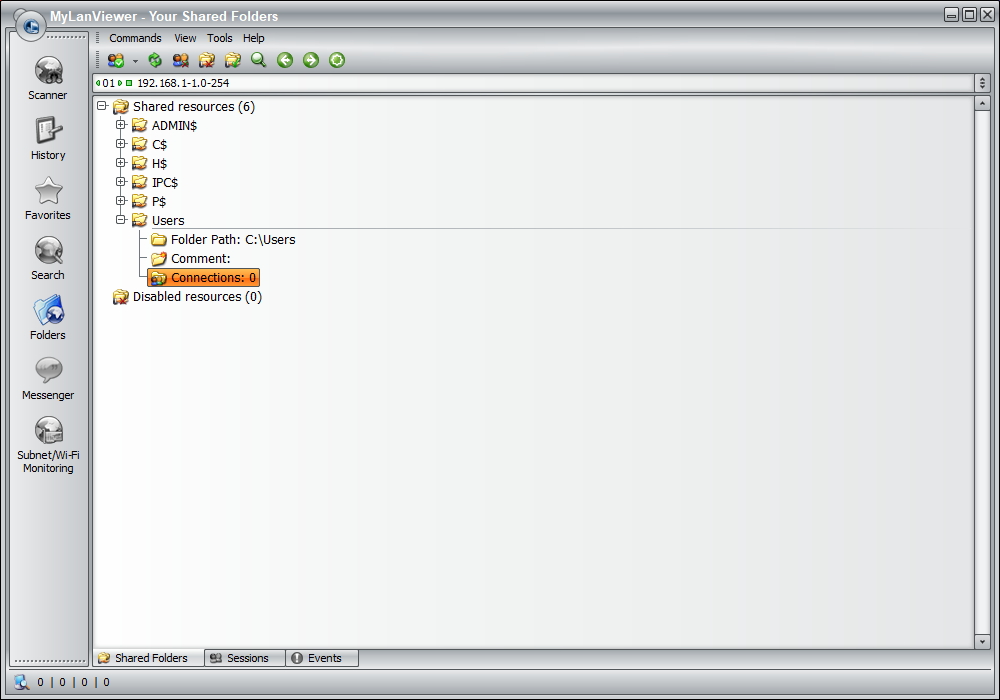Expand the P$ share node

pyautogui.click(x=121, y=201)
